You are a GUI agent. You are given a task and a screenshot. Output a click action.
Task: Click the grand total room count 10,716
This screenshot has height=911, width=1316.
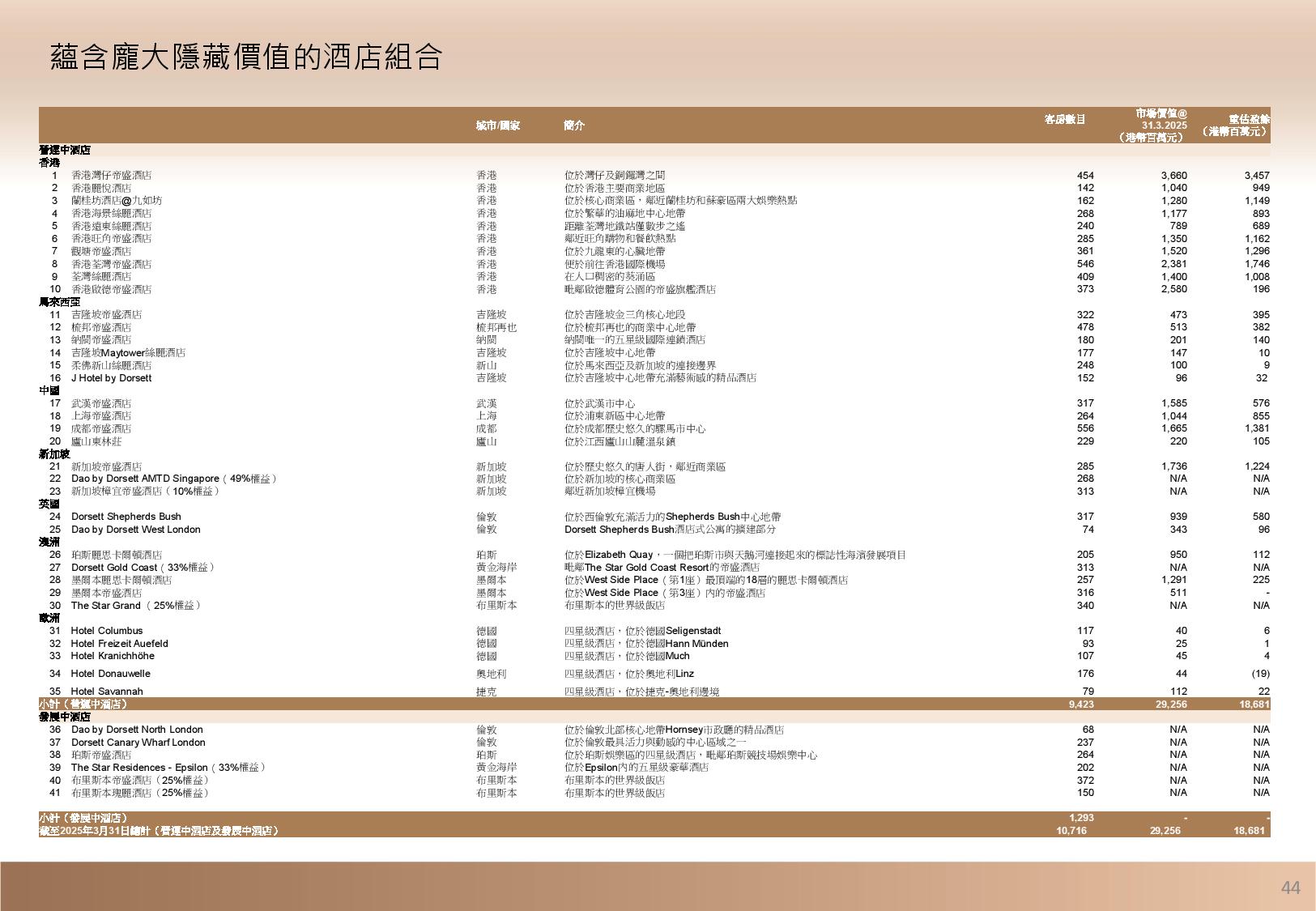1071,831
